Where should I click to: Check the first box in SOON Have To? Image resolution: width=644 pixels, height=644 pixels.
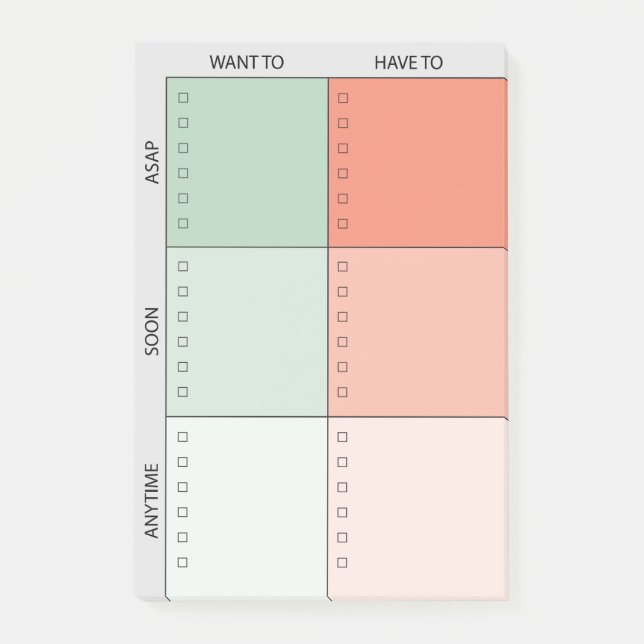click(343, 267)
